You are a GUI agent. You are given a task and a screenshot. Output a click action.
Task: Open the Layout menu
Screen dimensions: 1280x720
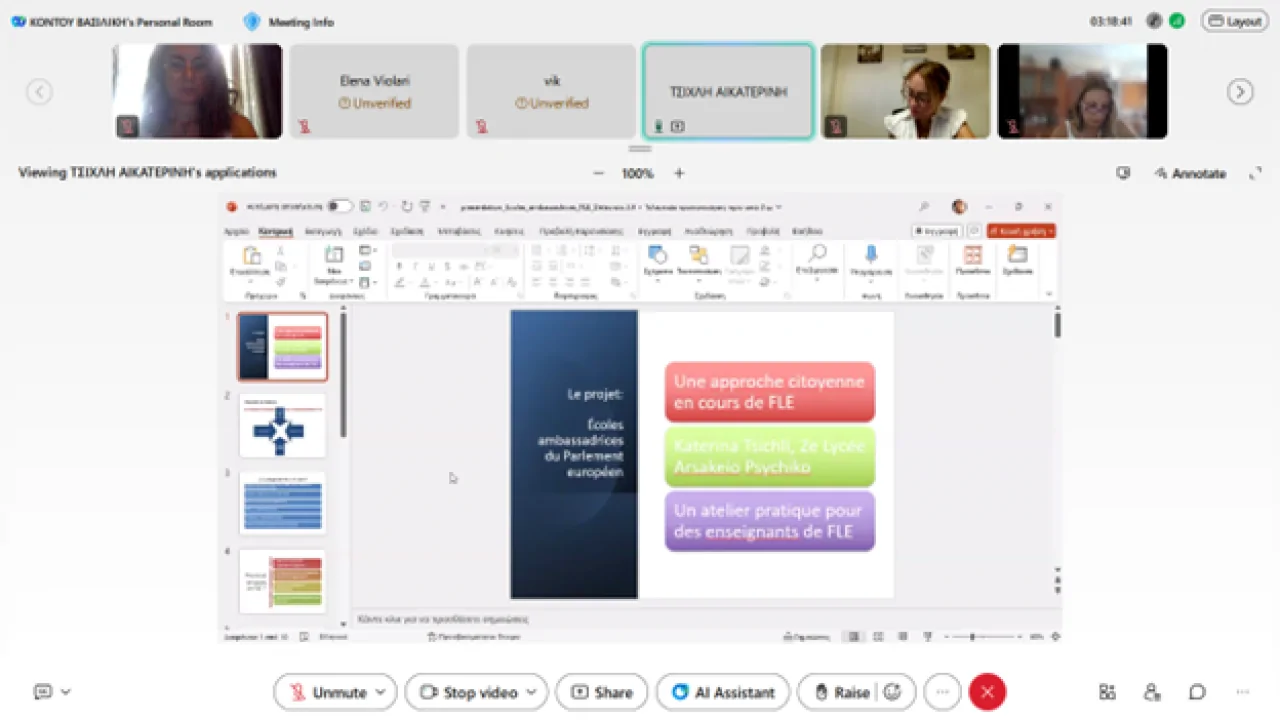(1234, 21)
